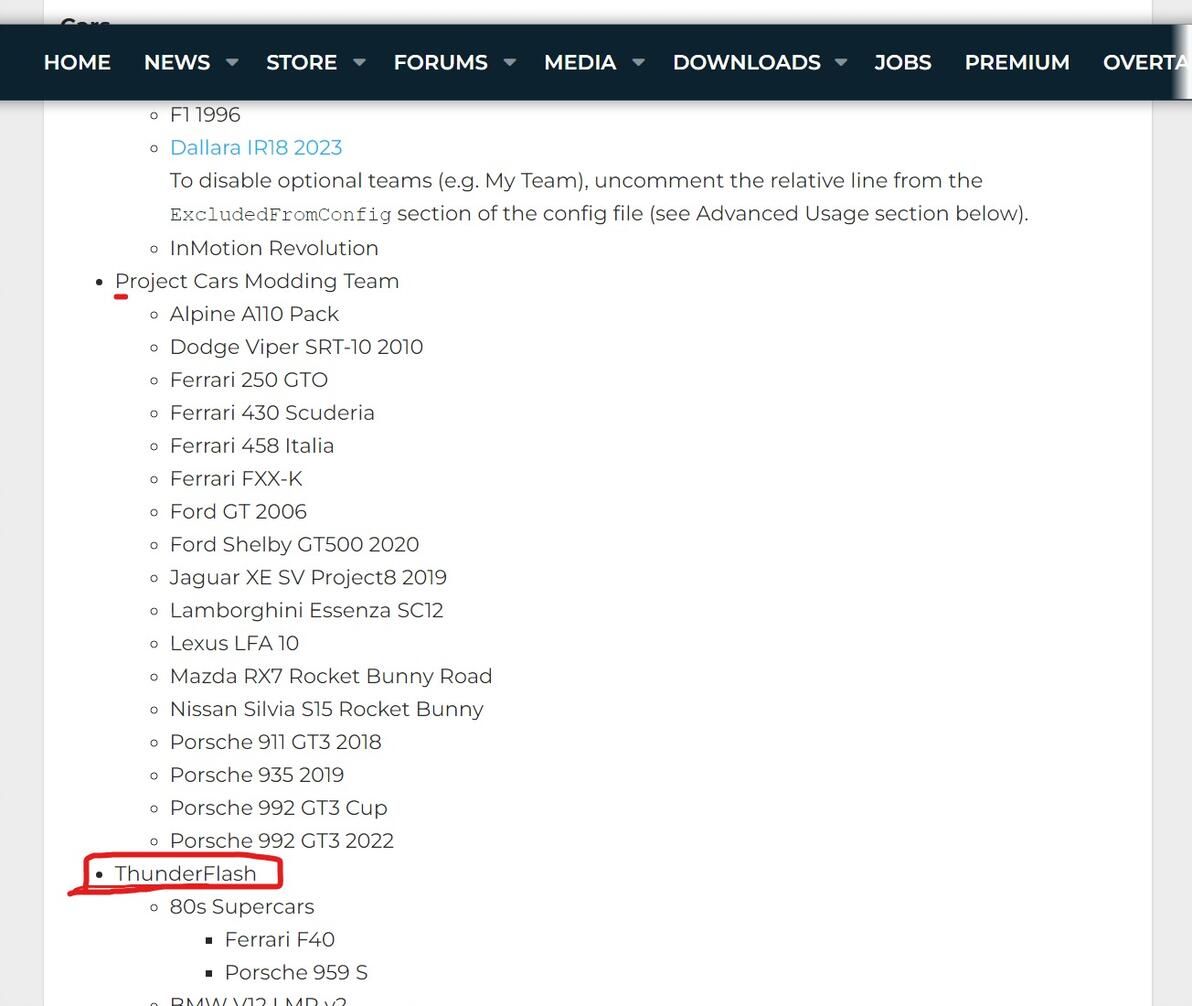Select FORUMS in the navigation bar
The width and height of the screenshot is (1192, 1006).
pyautogui.click(x=440, y=62)
